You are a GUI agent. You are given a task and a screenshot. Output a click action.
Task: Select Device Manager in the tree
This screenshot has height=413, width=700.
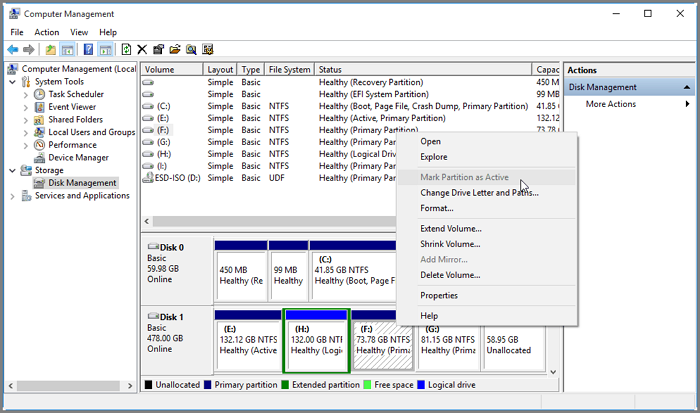pyautogui.click(x=78, y=158)
